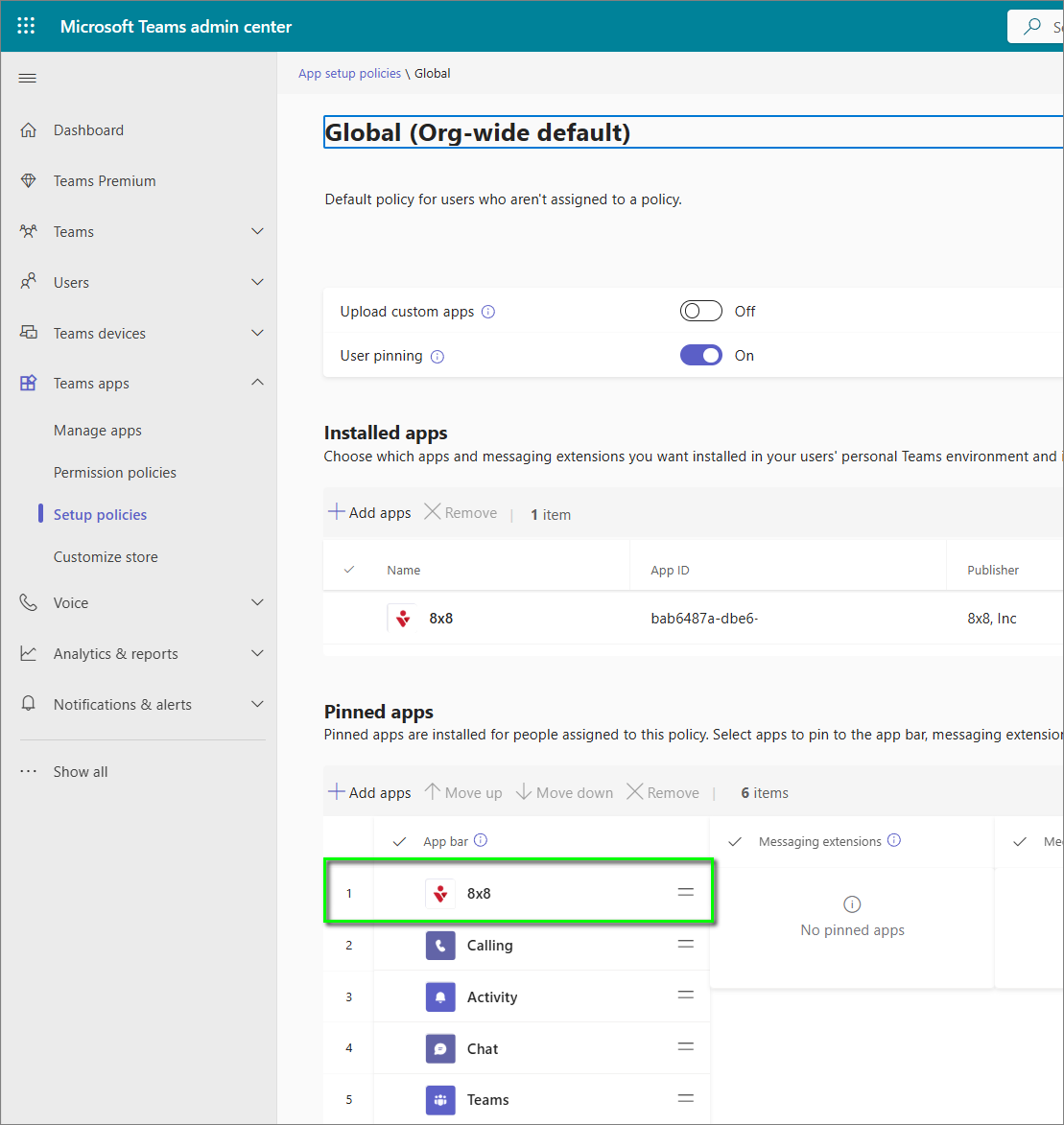The height and width of the screenshot is (1125, 1064).
Task: Open the app launcher waffle icon
Action: pyautogui.click(x=27, y=26)
